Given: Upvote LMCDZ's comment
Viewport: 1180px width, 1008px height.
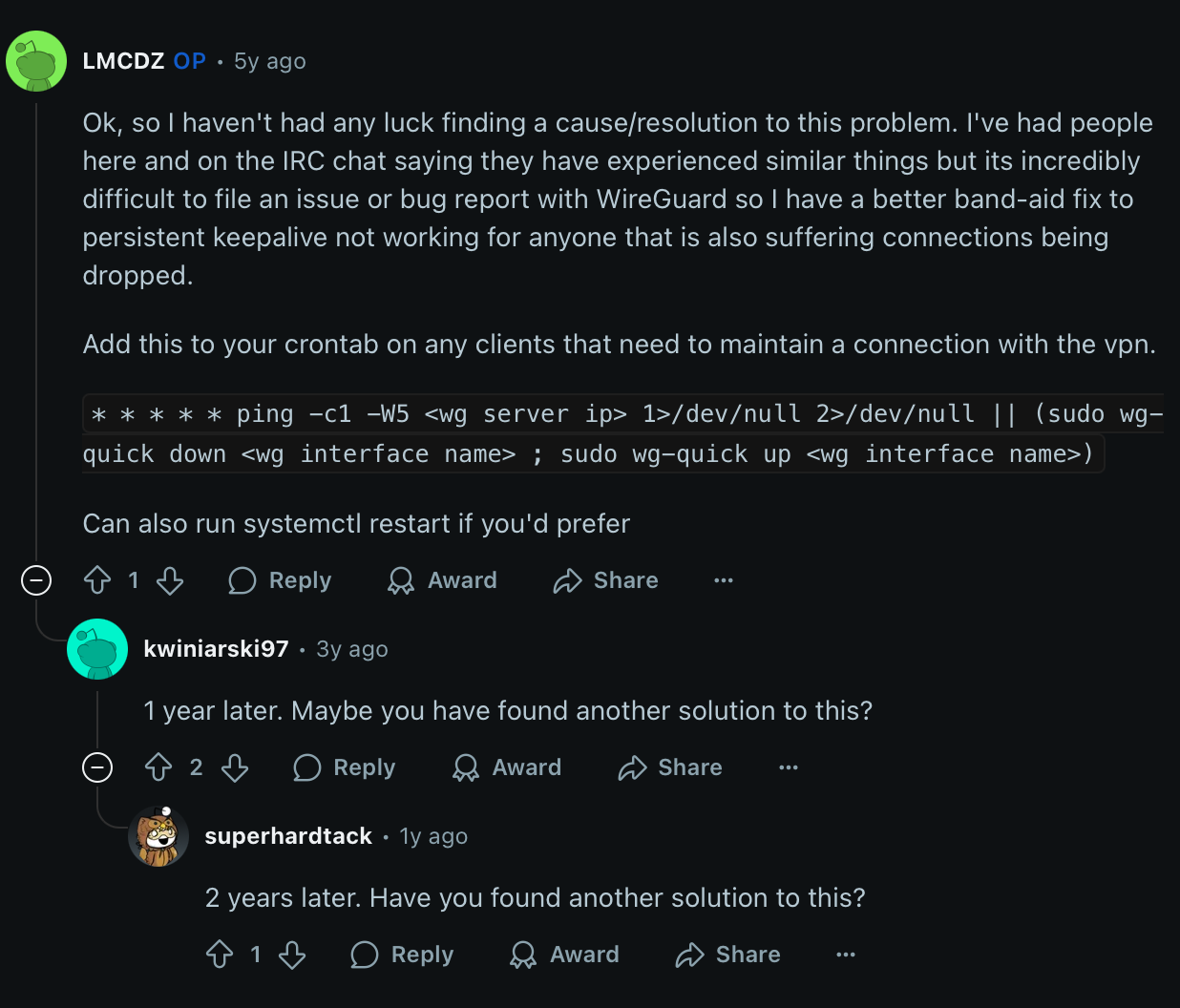Looking at the screenshot, I should coord(97,580).
